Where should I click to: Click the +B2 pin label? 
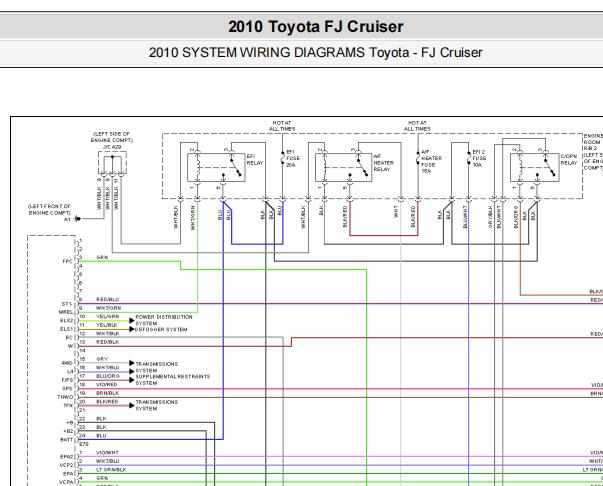point(68,431)
